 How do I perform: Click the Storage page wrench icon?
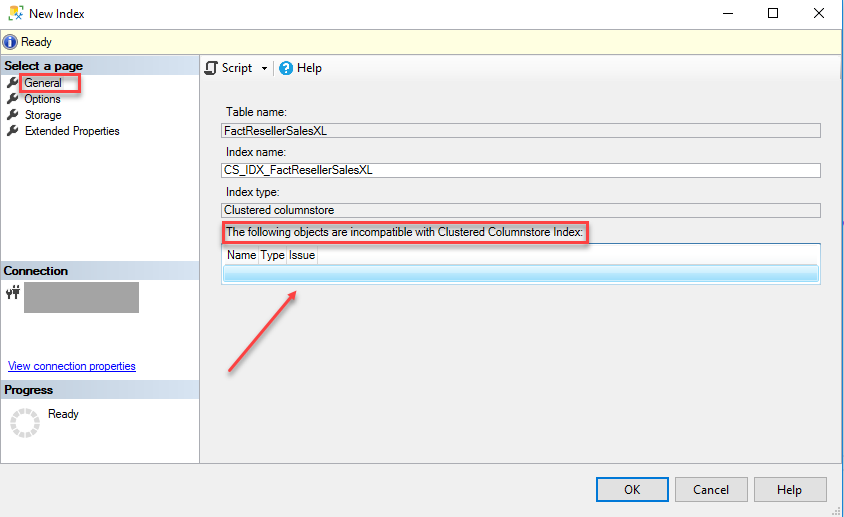(x=12, y=115)
